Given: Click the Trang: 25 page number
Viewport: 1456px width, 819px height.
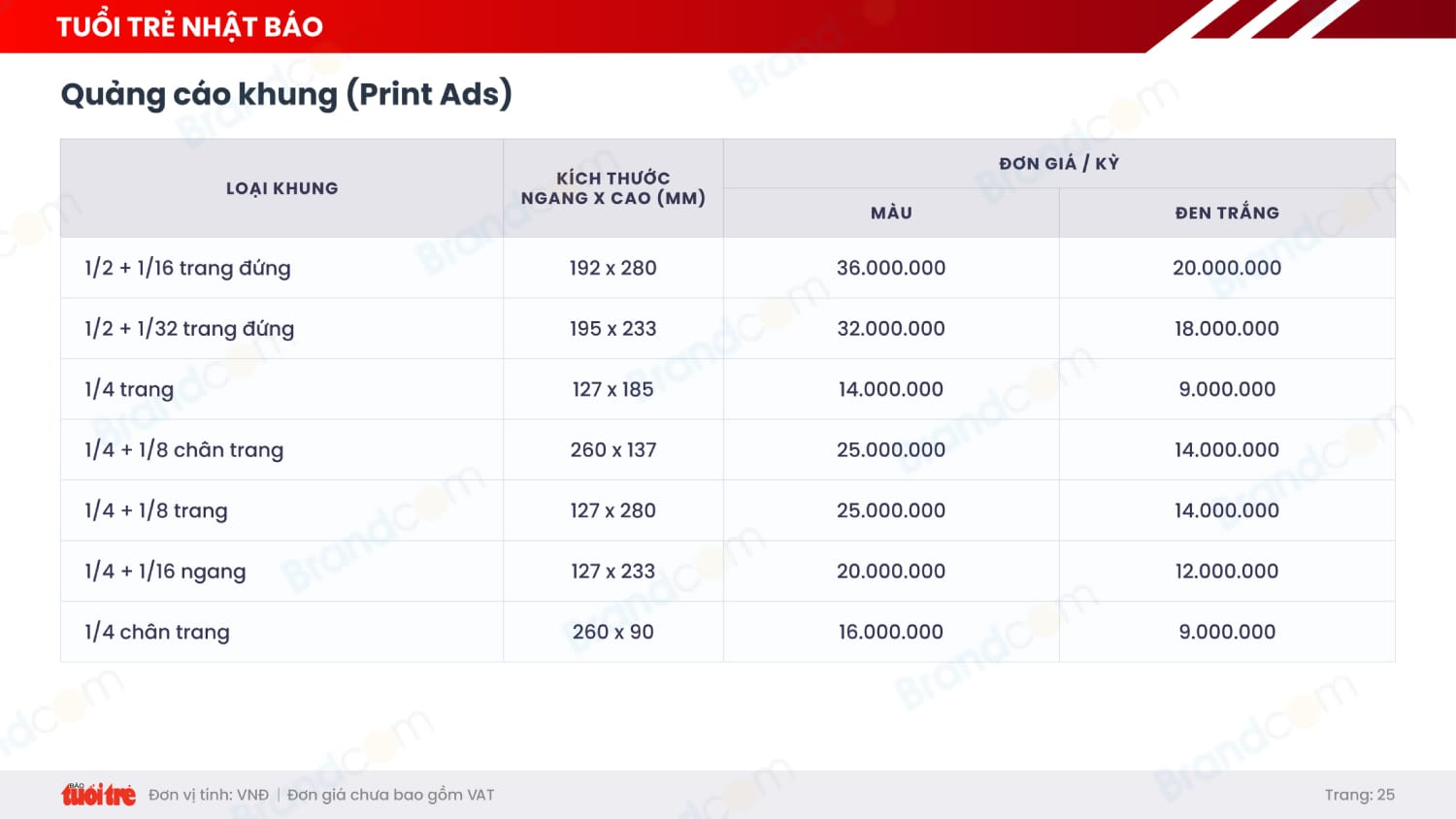Looking at the screenshot, I should click(1359, 795).
